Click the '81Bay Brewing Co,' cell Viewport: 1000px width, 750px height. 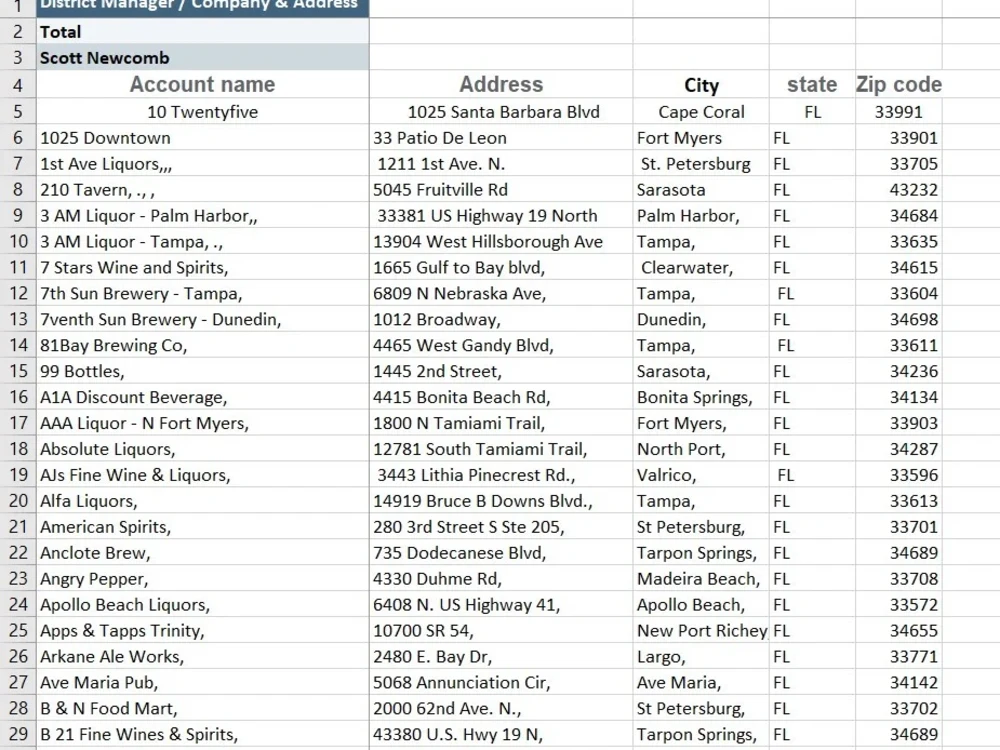[x=202, y=345]
